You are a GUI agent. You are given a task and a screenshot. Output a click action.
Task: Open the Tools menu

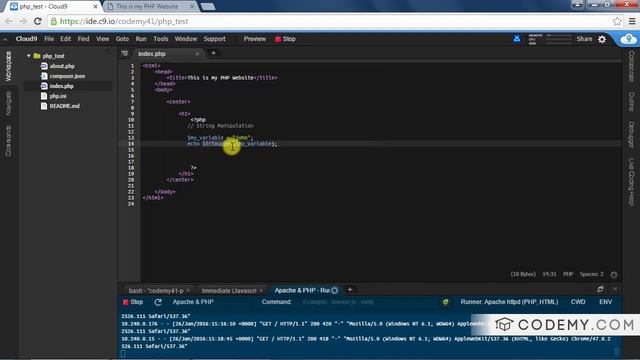pos(161,39)
